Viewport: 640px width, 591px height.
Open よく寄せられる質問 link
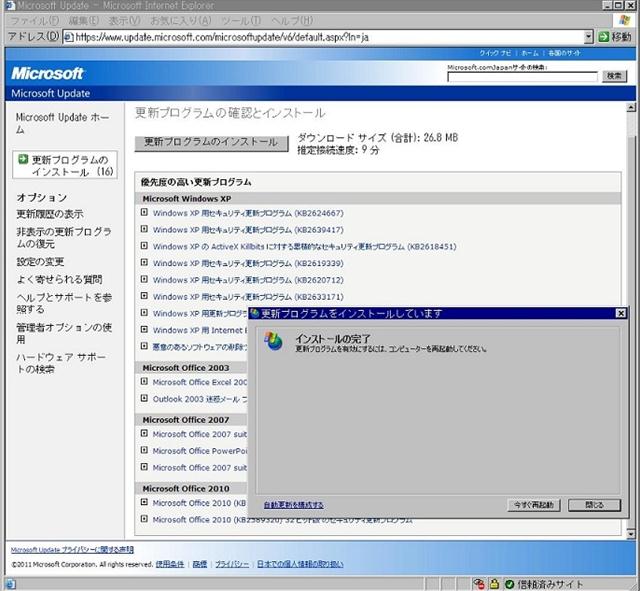coord(60,280)
